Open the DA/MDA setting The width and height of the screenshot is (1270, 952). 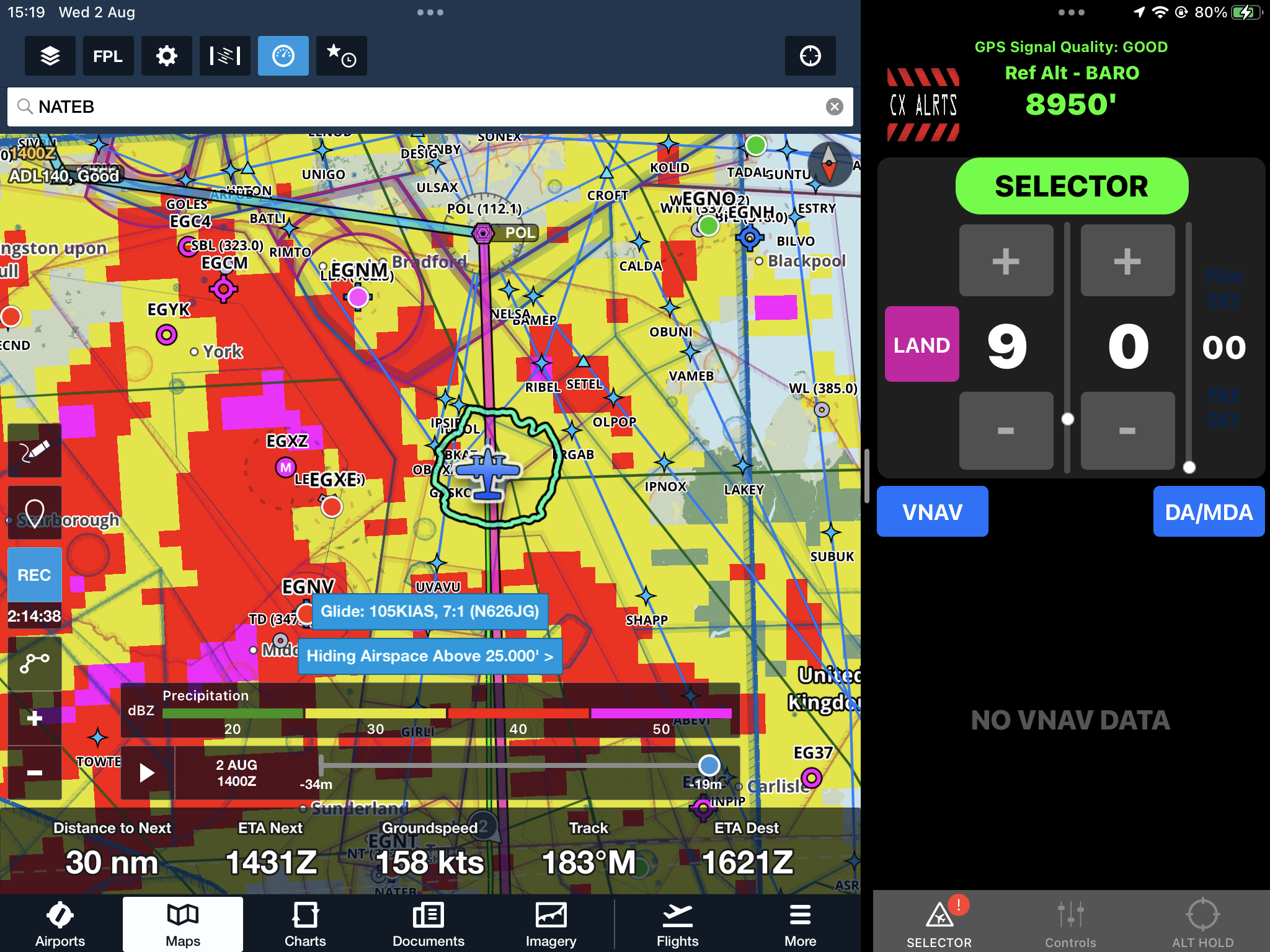[1209, 511]
